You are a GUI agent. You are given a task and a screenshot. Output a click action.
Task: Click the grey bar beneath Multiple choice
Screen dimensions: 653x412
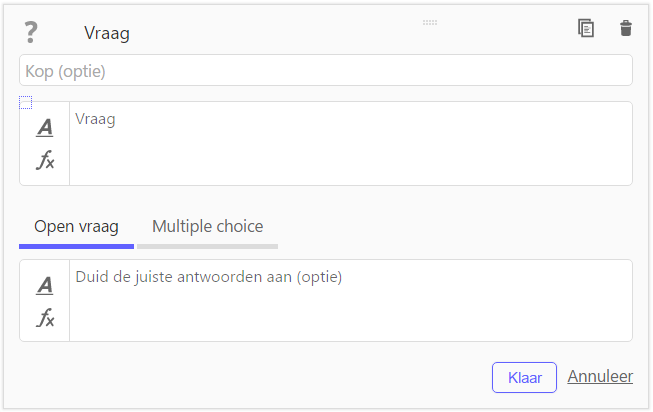coord(207,247)
